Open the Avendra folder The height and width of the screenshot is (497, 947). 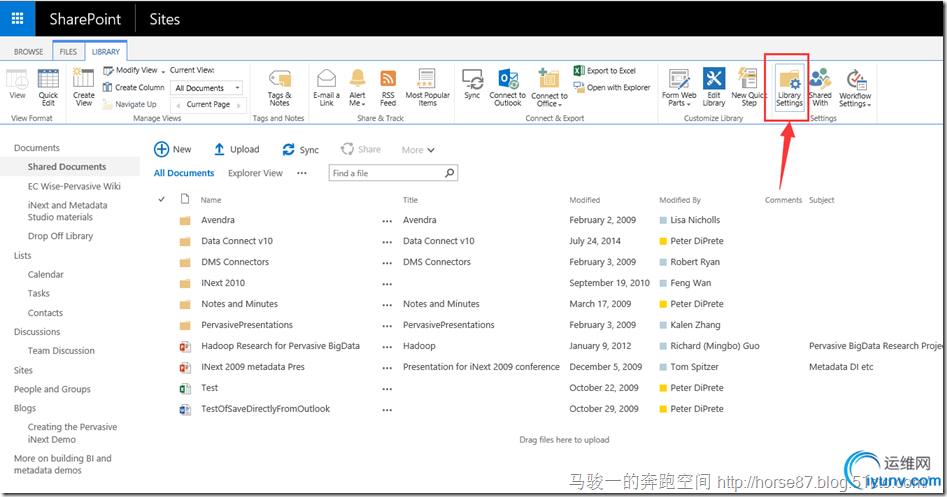218,220
